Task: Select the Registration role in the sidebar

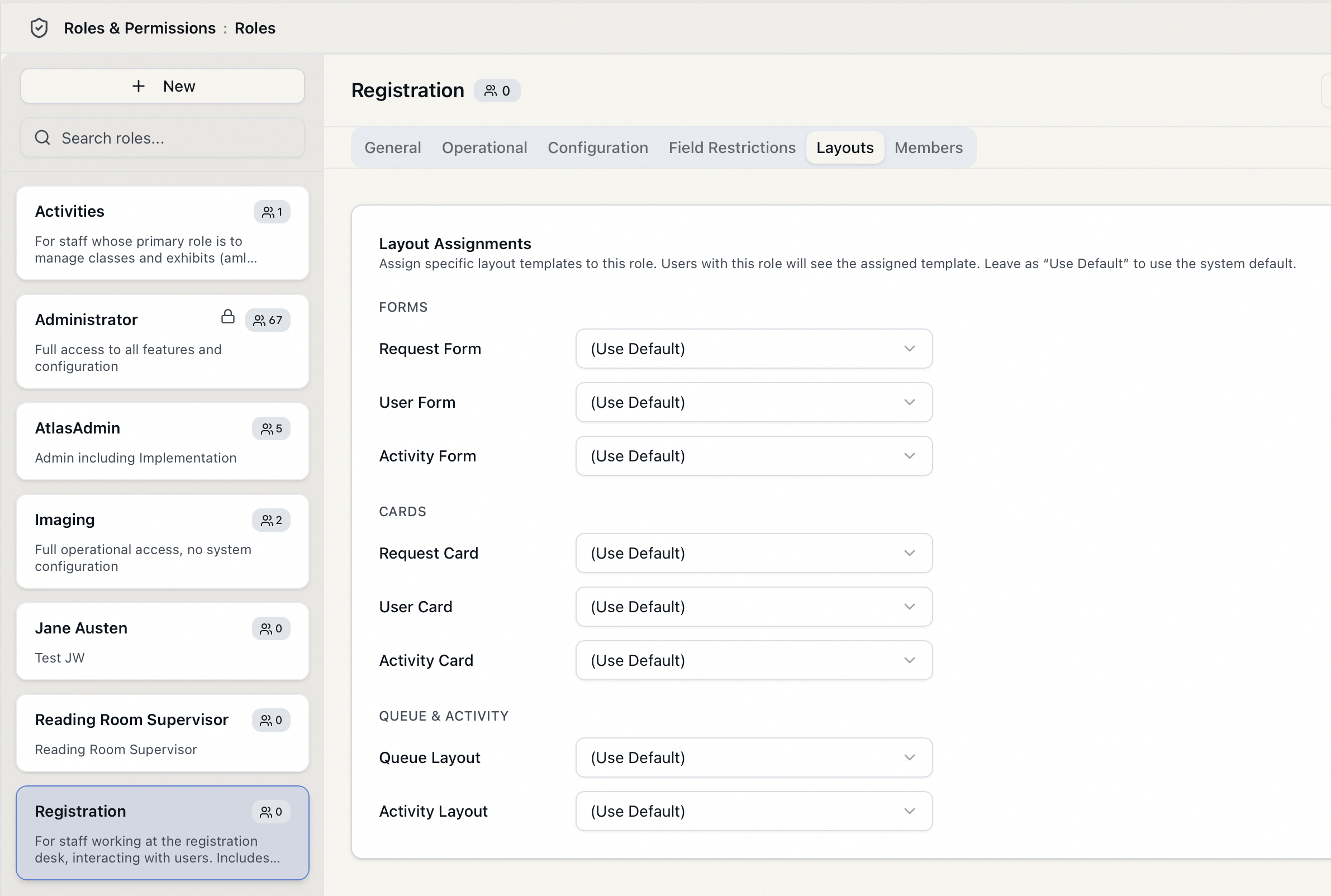Action: coord(163,833)
